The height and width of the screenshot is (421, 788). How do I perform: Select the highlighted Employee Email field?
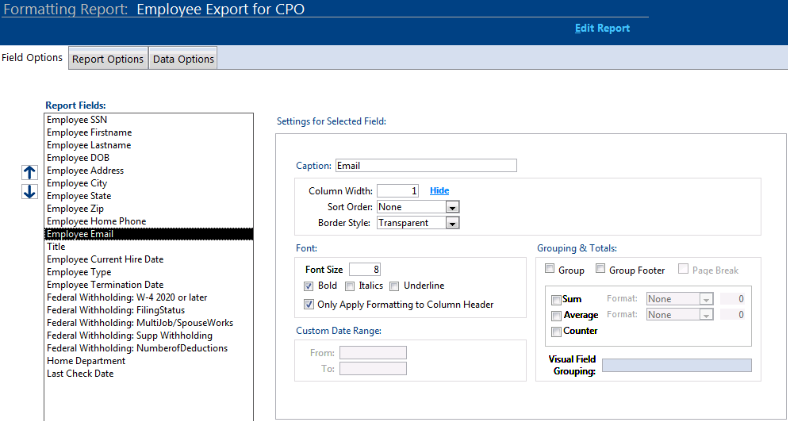pos(149,234)
